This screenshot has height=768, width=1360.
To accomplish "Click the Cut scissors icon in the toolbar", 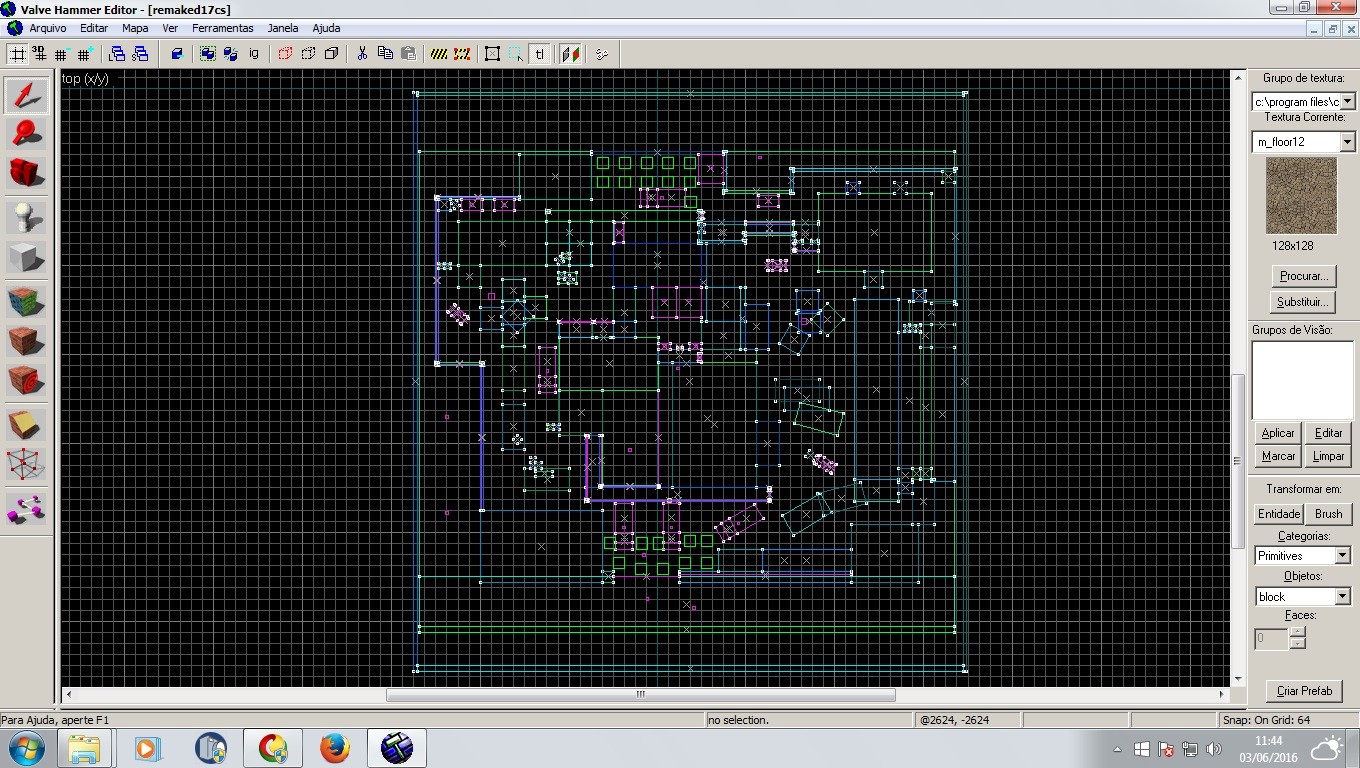I will (x=362, y=54).
